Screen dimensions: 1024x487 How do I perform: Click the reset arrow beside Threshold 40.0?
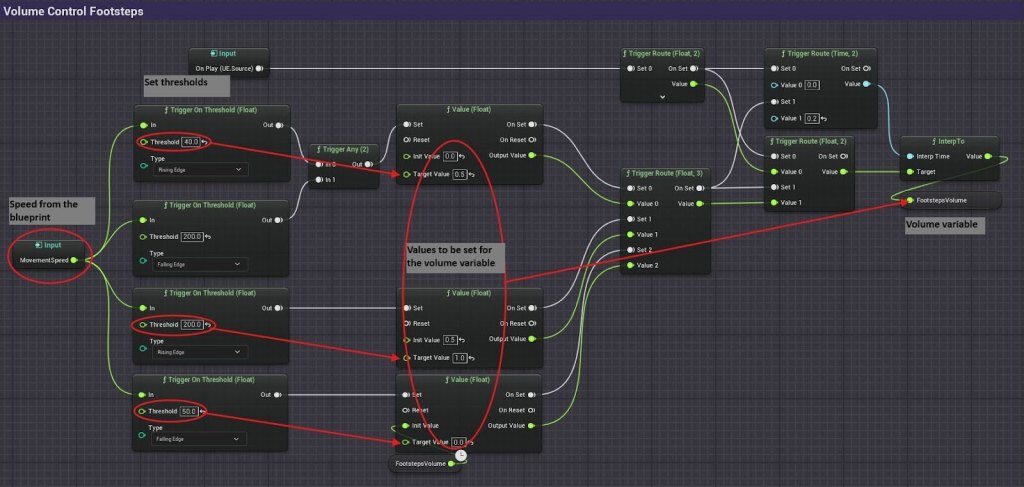205,142
